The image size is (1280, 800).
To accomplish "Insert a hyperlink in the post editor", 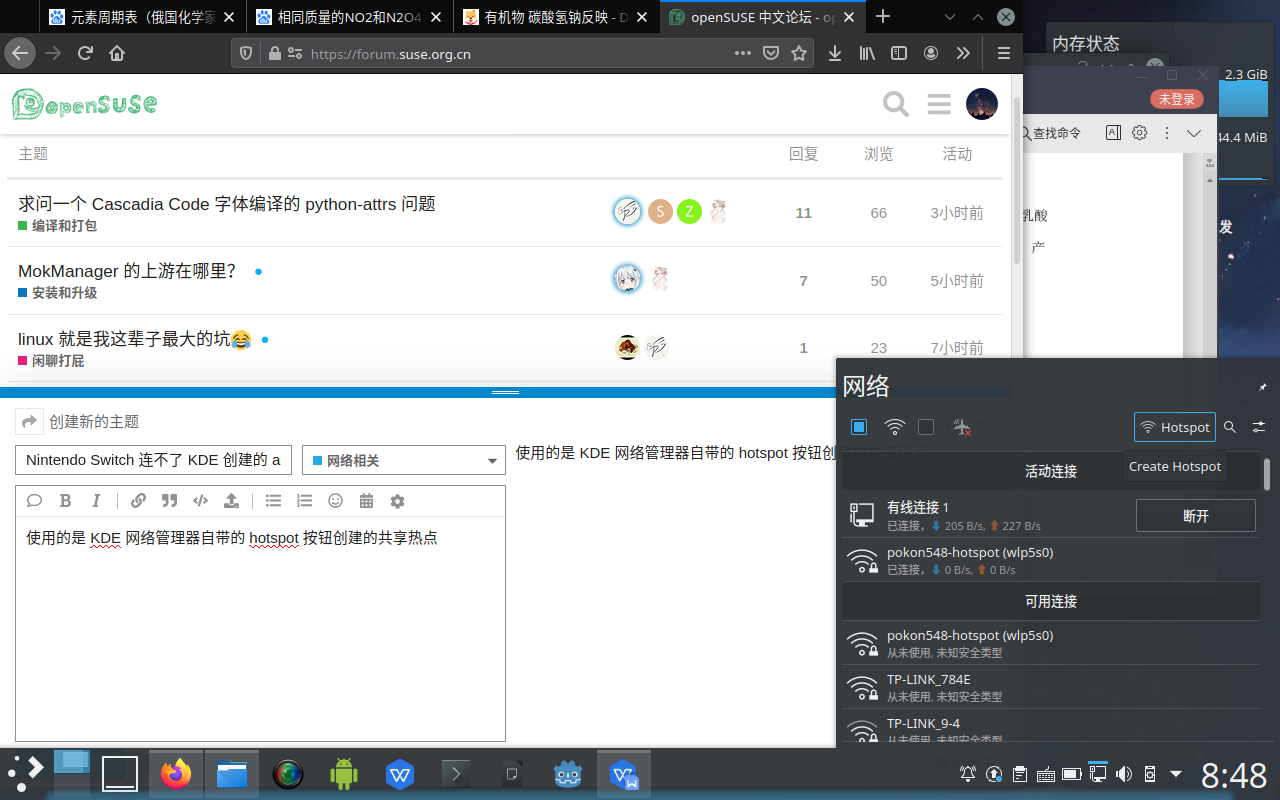I will click(138, 500).
